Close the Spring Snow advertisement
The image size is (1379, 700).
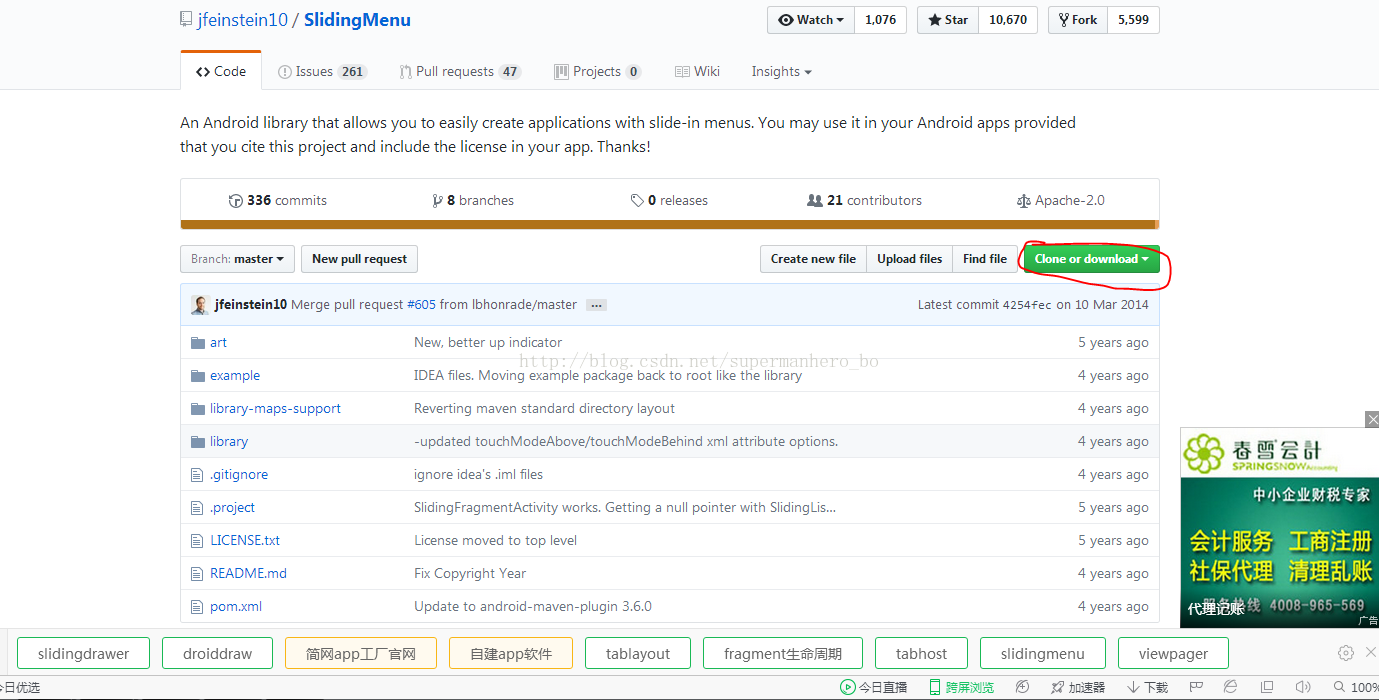[x=1372, y=419]
